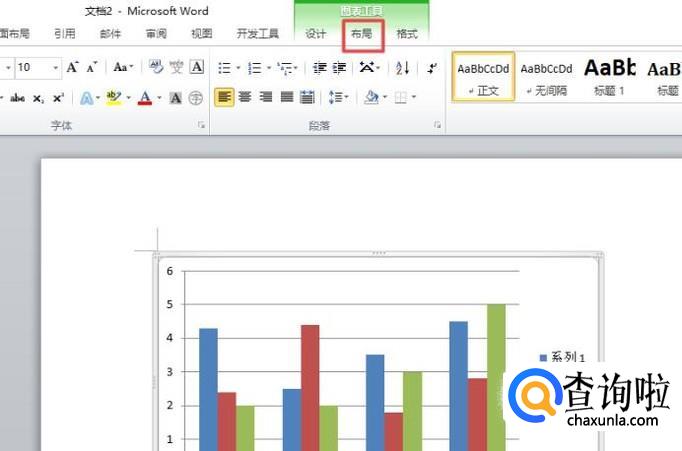Click the multilevel list icon
This screenshot has width=682, height=451.
(x=285, y=68)
